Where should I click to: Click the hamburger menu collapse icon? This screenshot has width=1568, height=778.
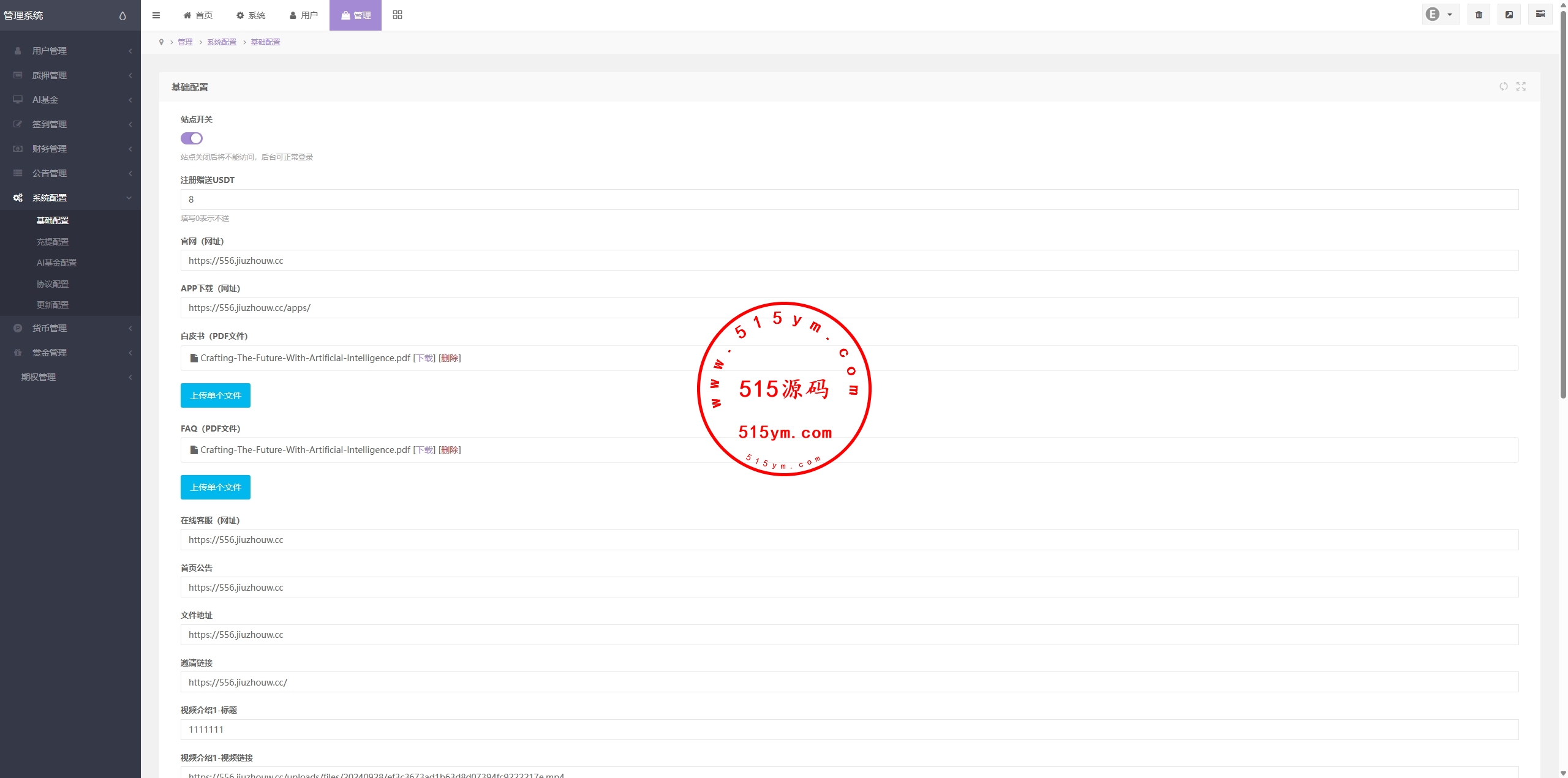pyautogui.click(x=156, y=15)
